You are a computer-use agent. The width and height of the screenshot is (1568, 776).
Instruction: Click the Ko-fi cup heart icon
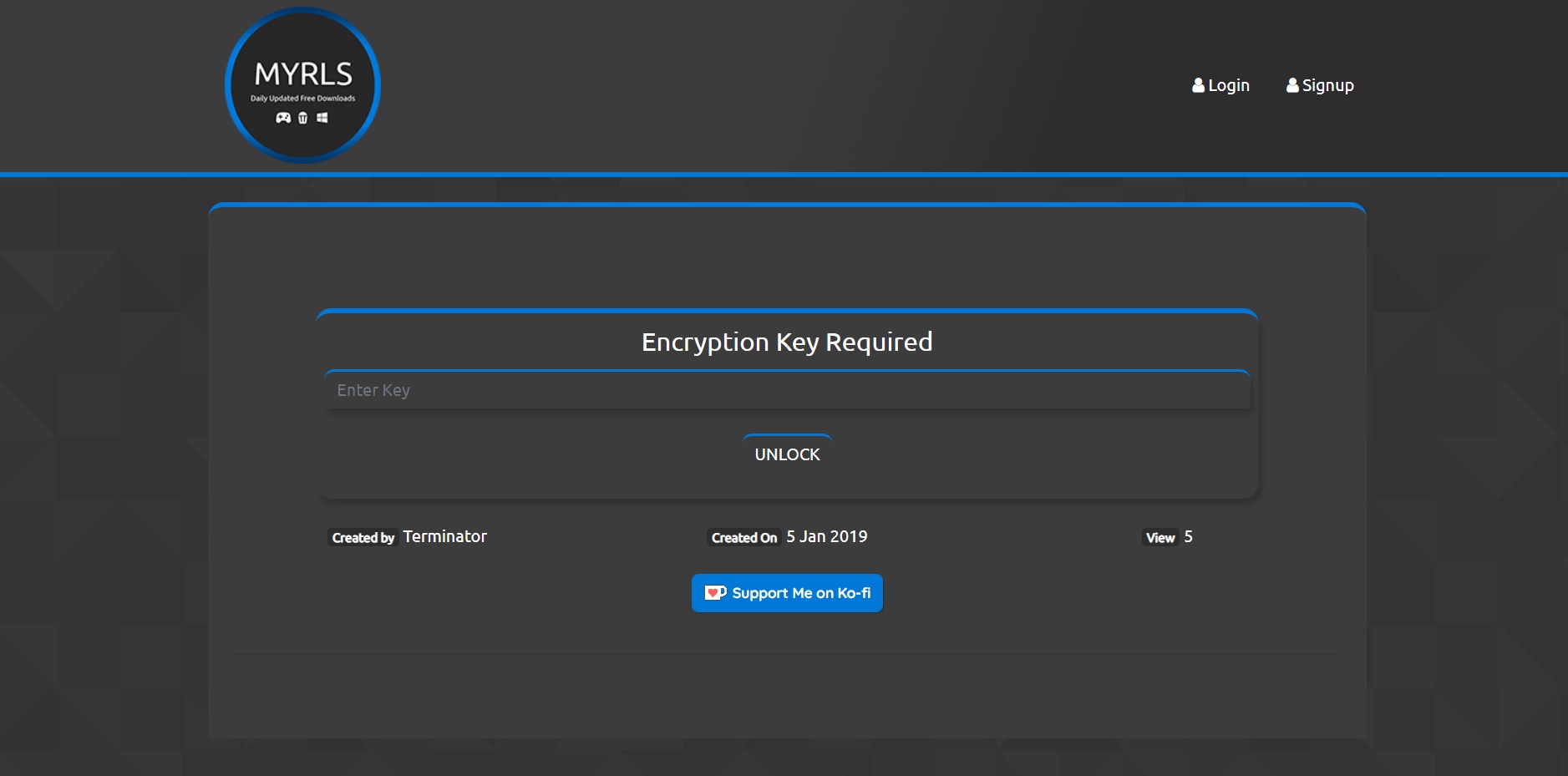click(715, 593)
